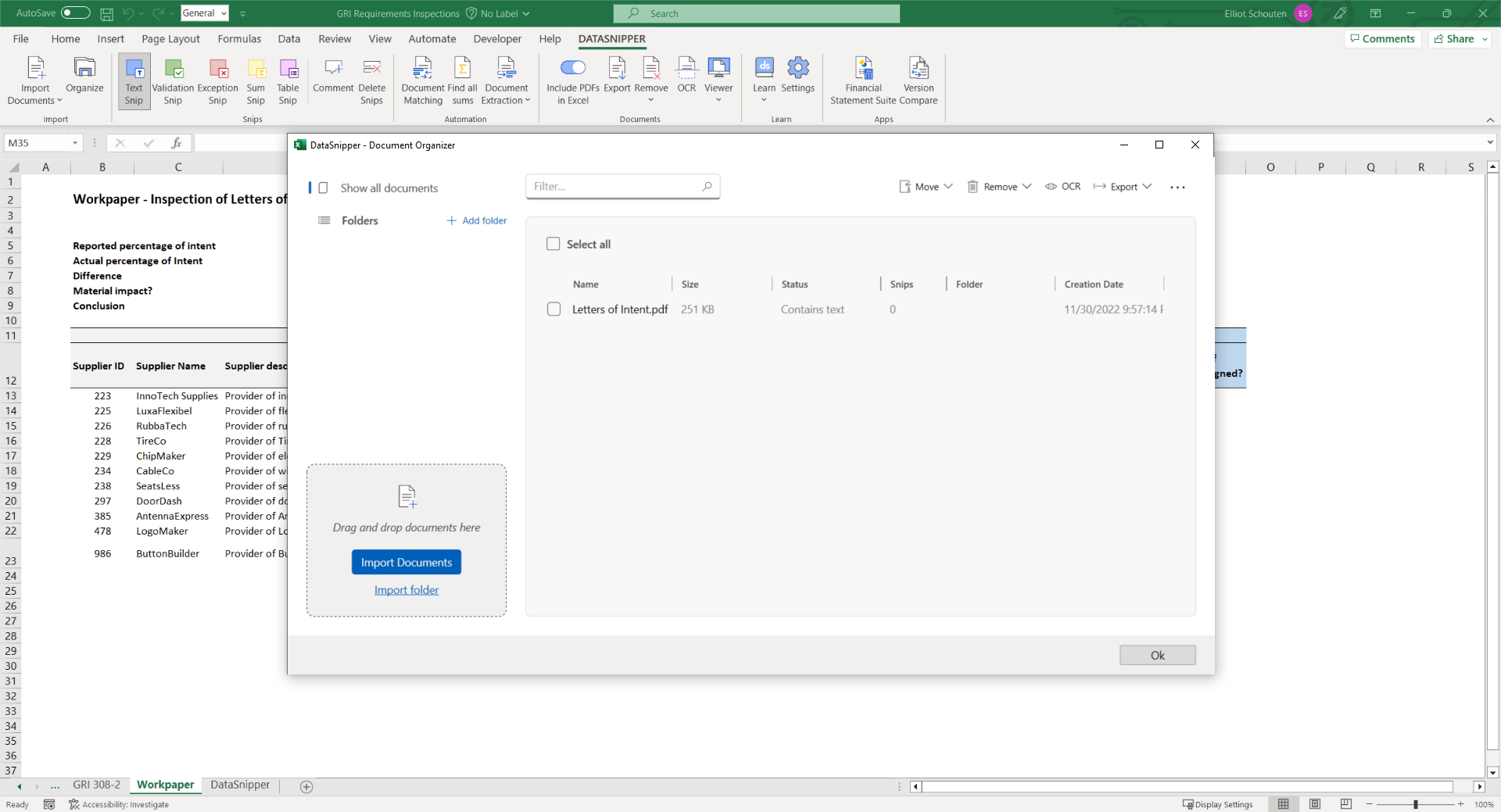Check the Letters of Intent.pdf checkbox
1501x812 pixels.
[x=553, y=309]
